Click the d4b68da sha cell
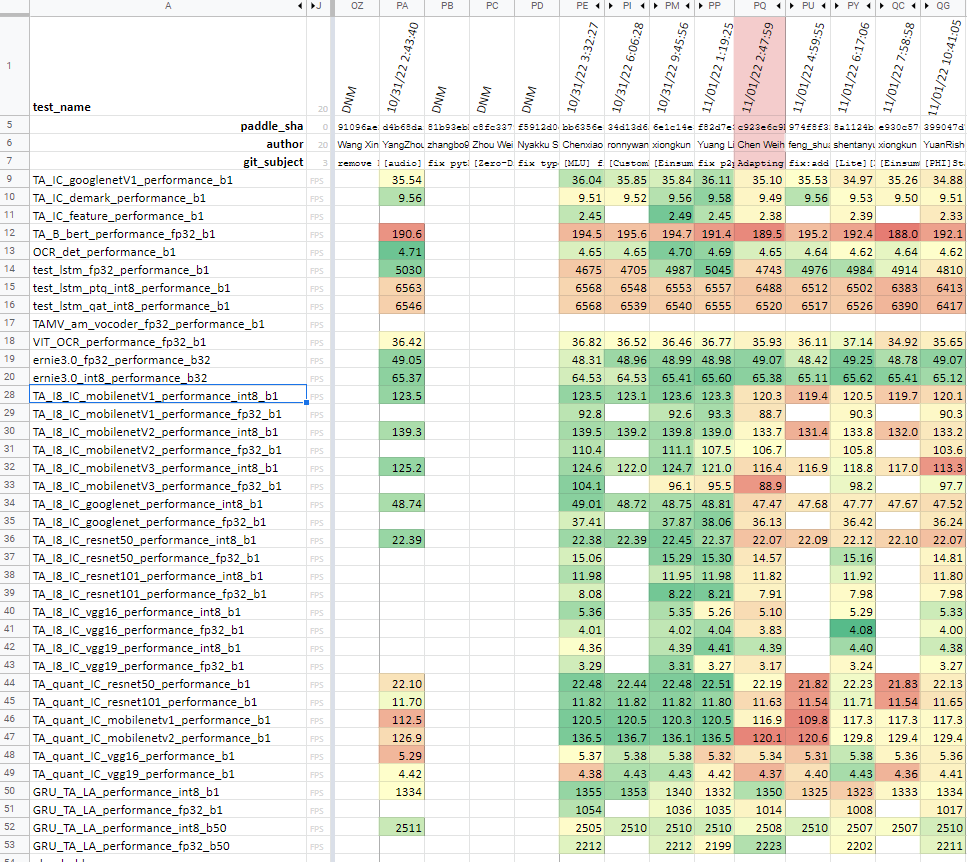The image size is (967, 862). point(402,126)
